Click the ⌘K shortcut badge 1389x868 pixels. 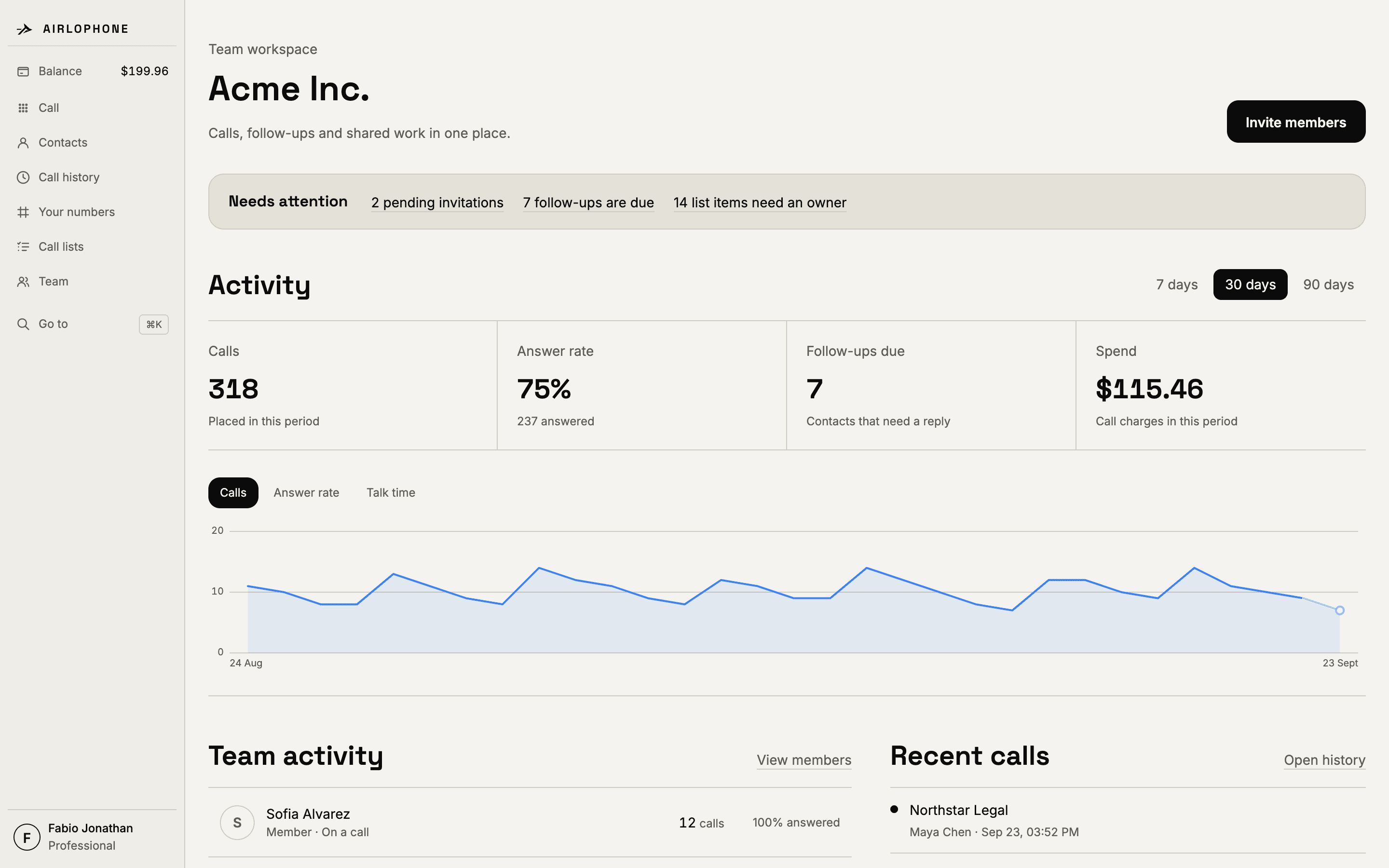point(154,325)
